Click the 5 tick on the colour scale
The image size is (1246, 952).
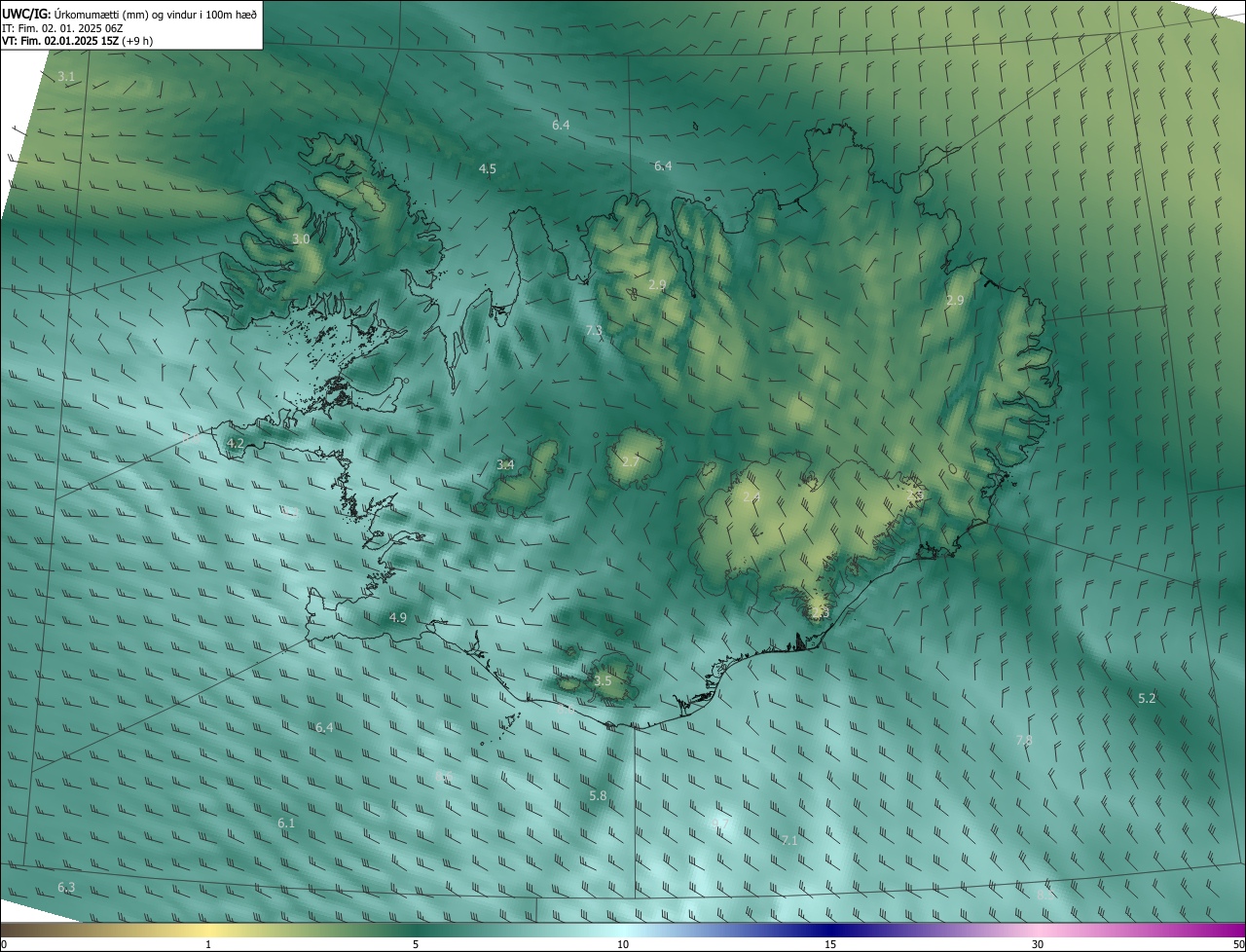416,945
